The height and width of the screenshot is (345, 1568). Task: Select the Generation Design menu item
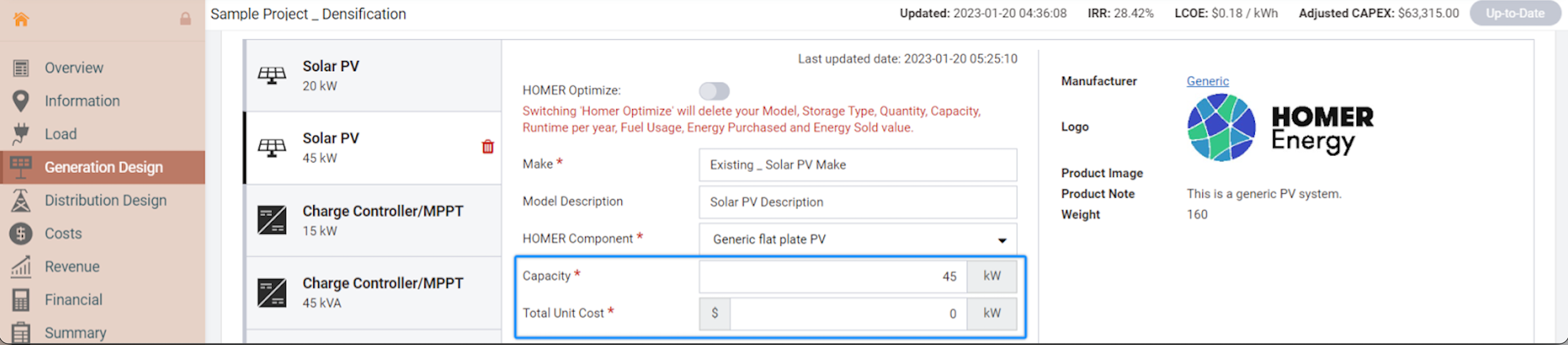coord(103,168)
